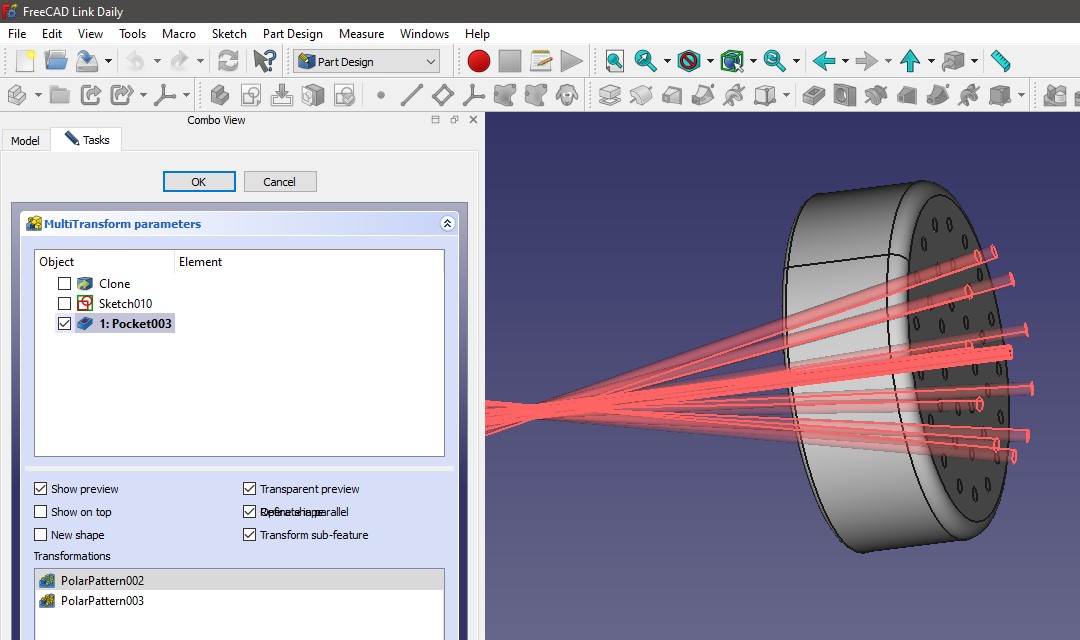Click the What's This help cursor icon
Image resolution: width=1080 pixels, height=640 pixels.
264,61
